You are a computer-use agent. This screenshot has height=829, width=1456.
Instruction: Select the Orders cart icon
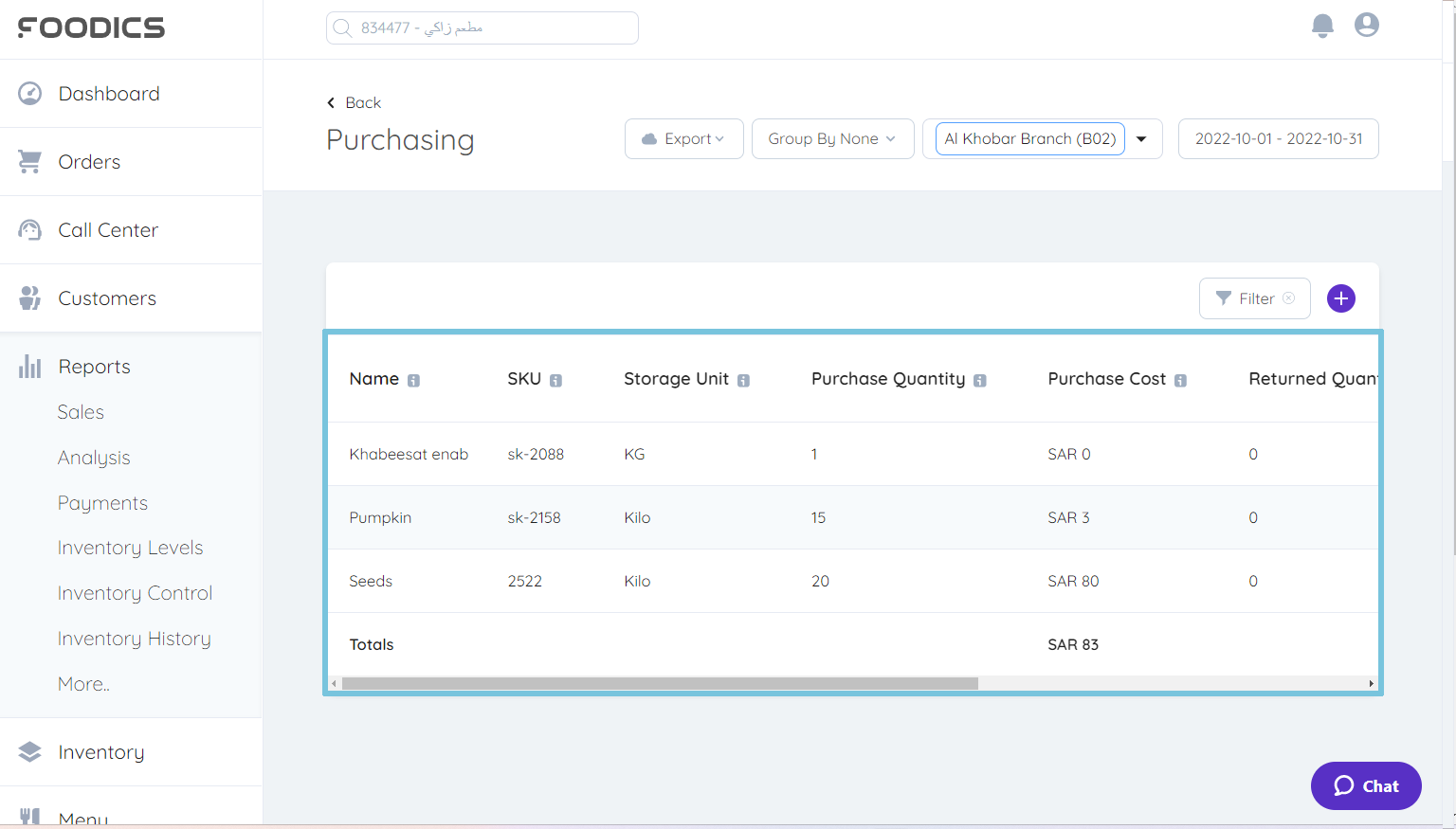(x=29, y=161)
